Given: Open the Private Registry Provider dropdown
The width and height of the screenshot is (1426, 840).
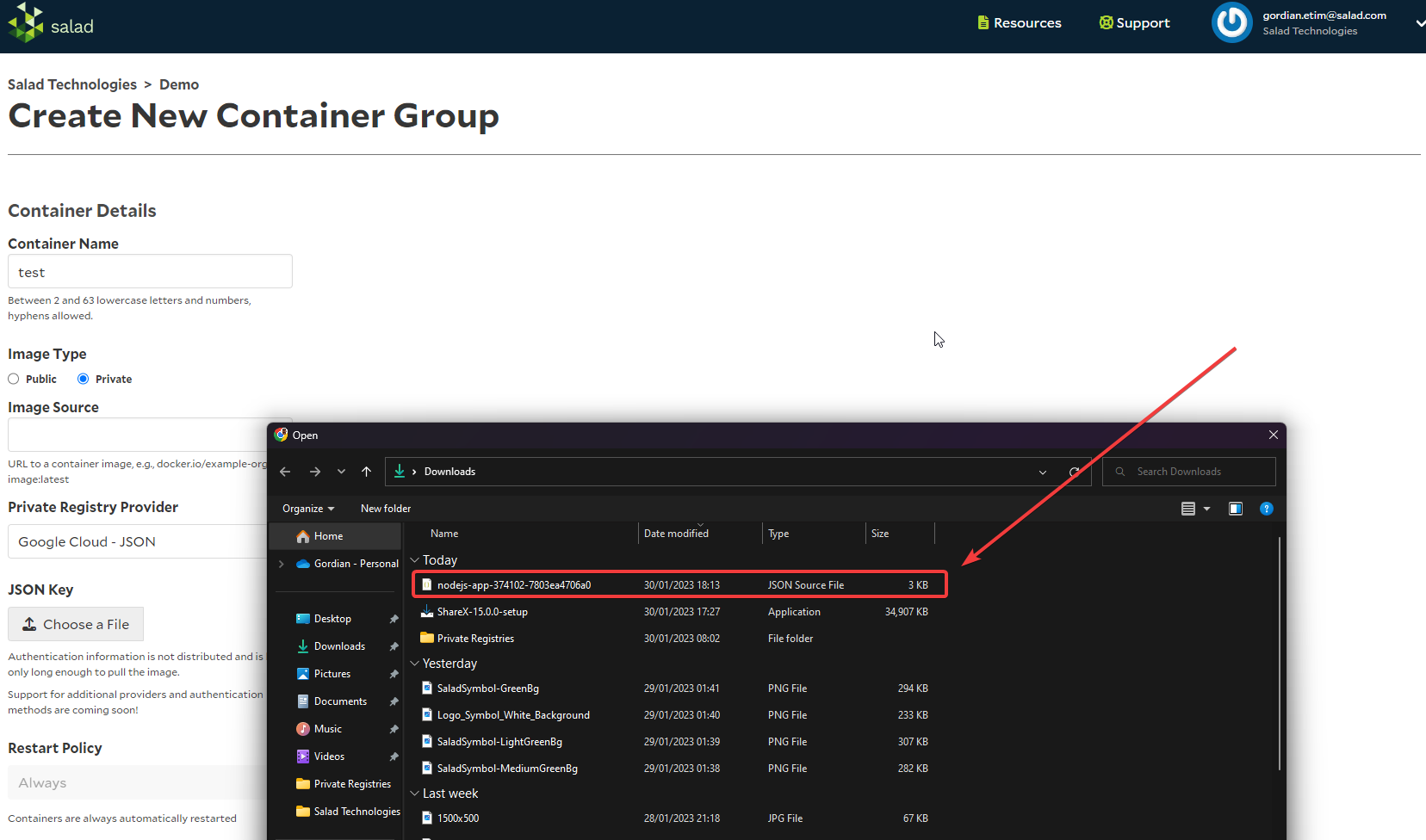Looking at the screenshot, I should (138, 541).
